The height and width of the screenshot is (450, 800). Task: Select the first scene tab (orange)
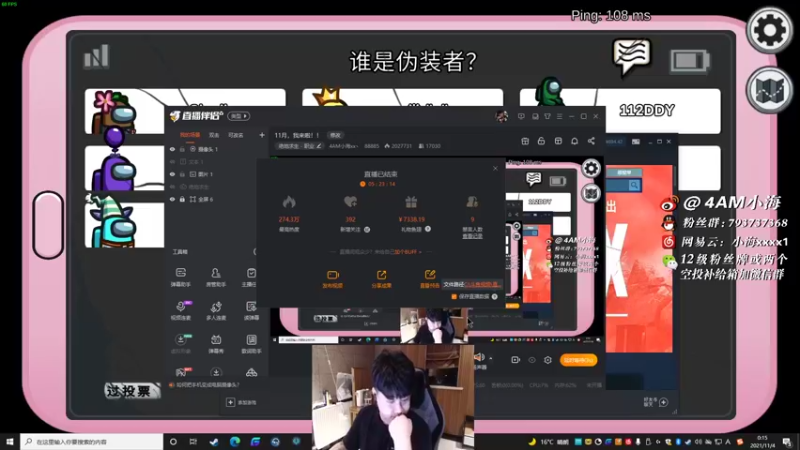tap(190, 135)
